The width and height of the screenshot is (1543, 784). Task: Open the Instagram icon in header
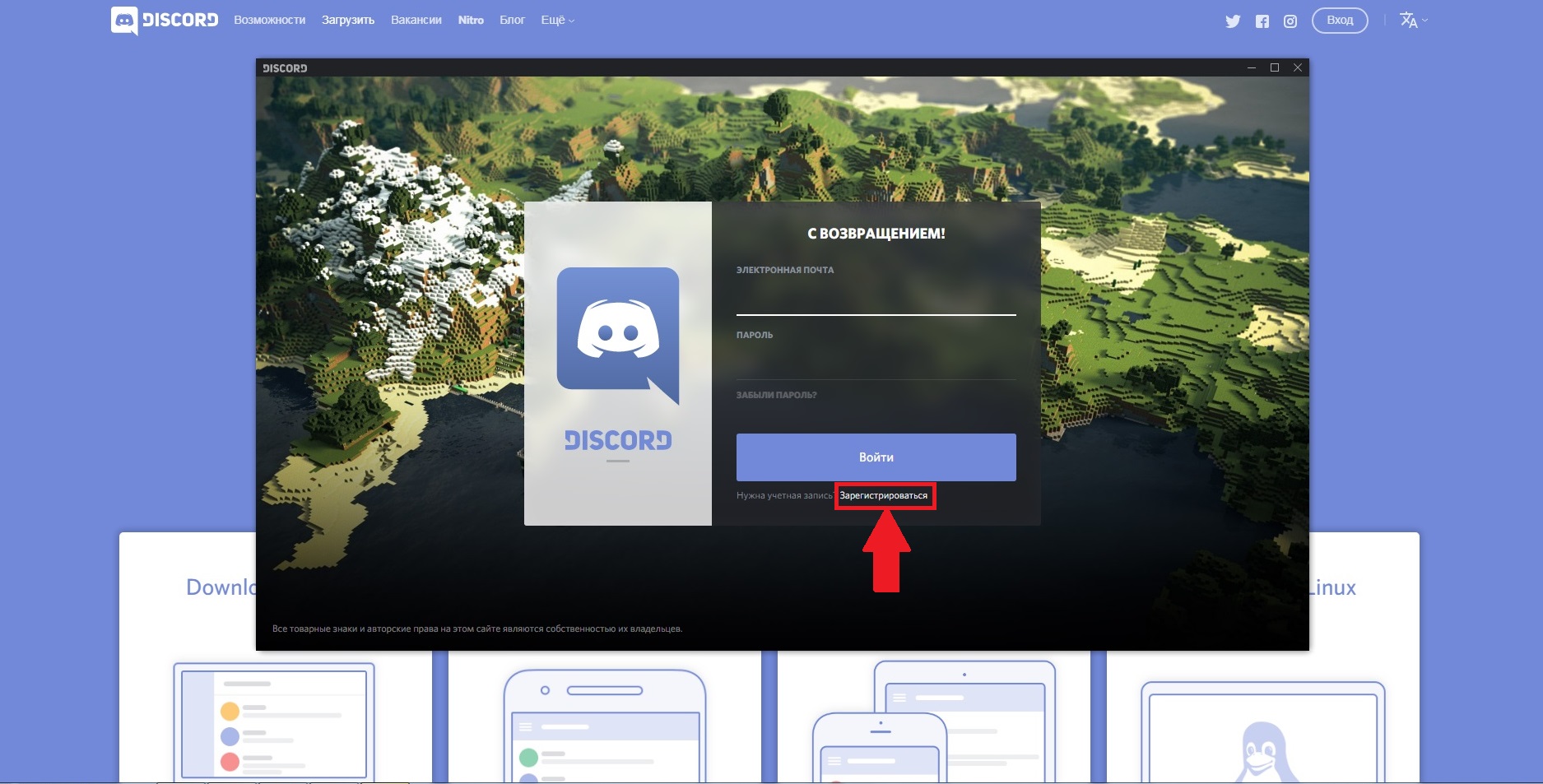[x=1290, y=21]
